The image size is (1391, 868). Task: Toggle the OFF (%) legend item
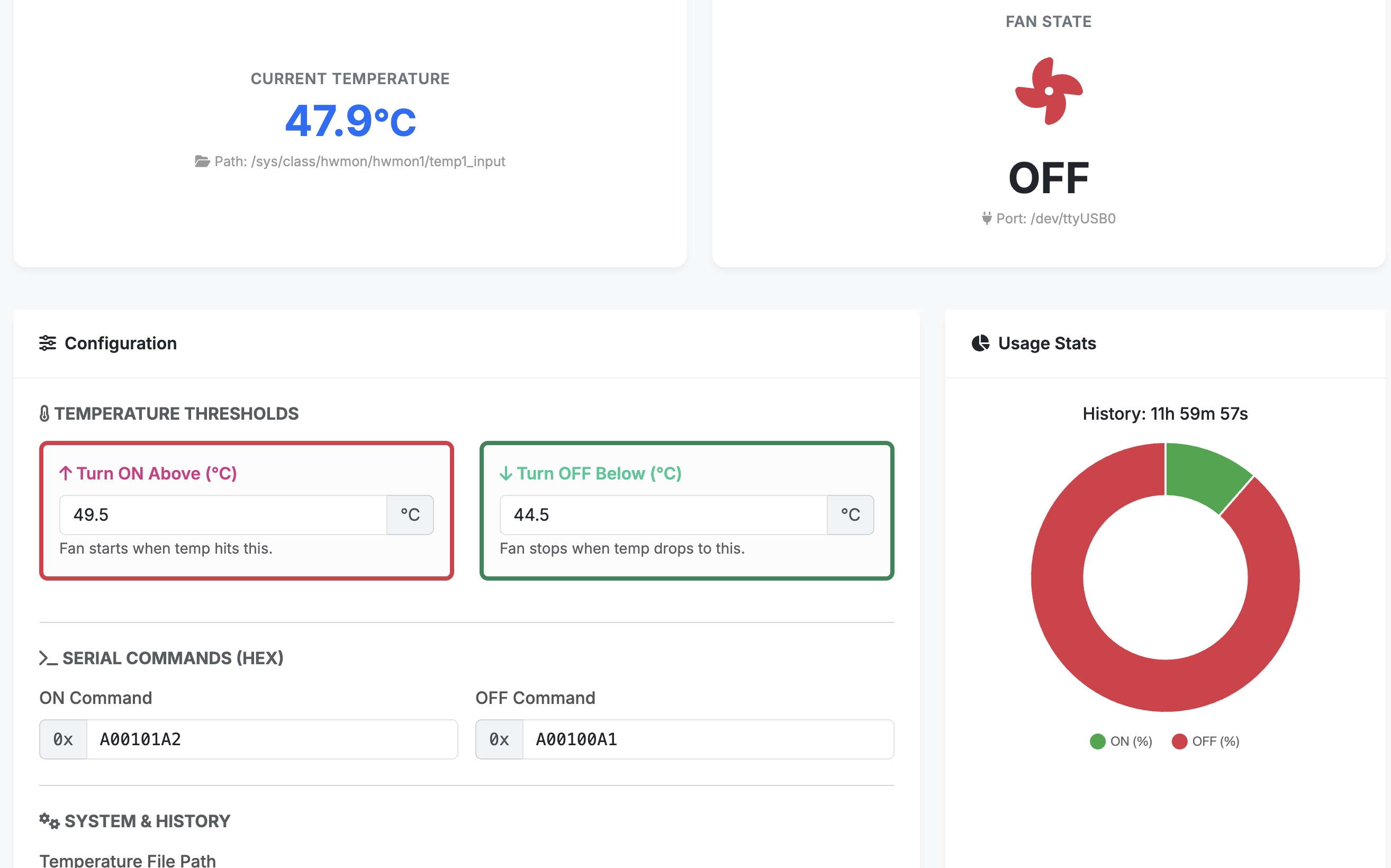pos(1205,741)
